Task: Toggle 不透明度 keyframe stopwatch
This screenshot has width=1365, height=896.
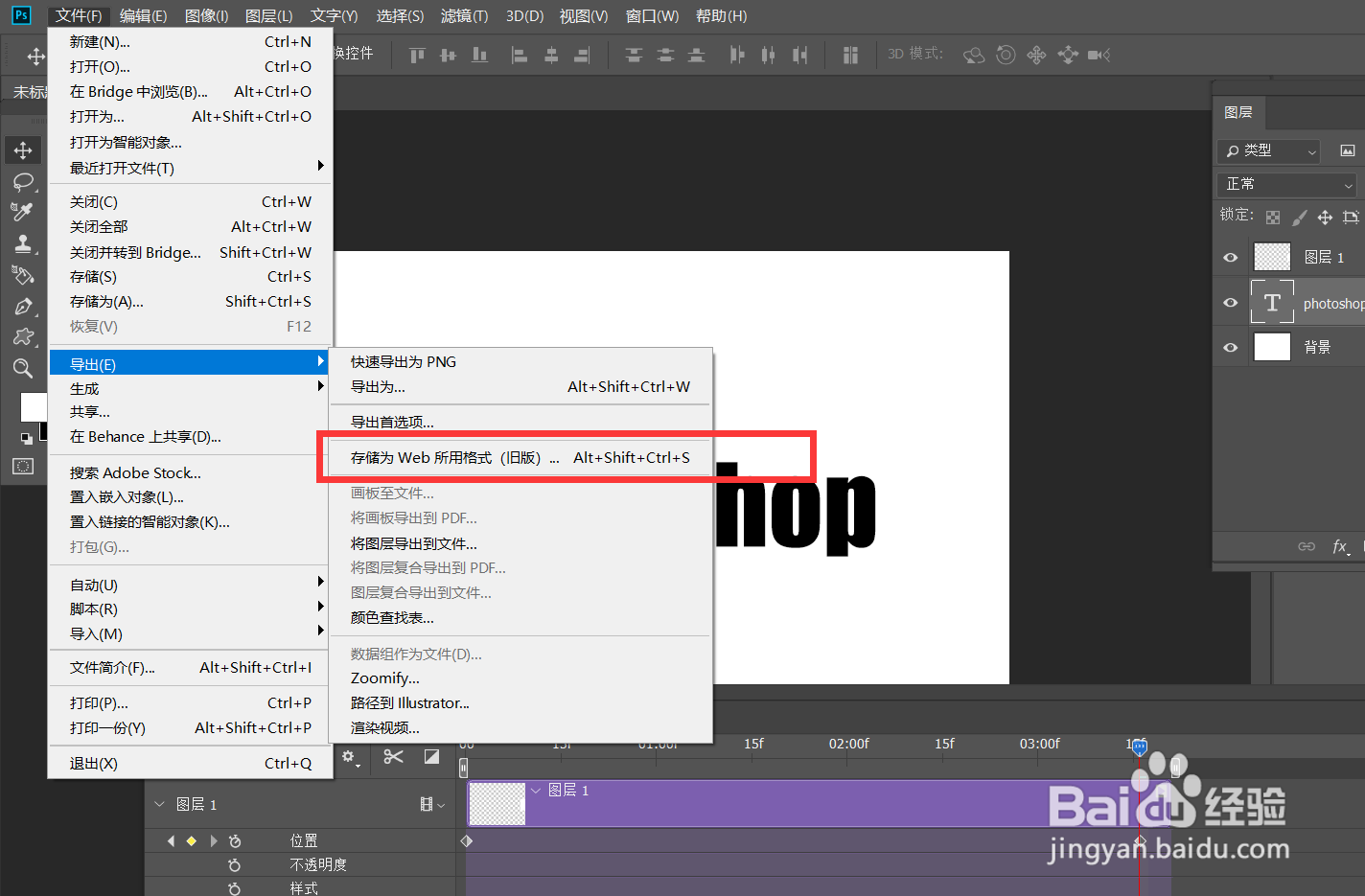Action: click(x=235, y=865)
